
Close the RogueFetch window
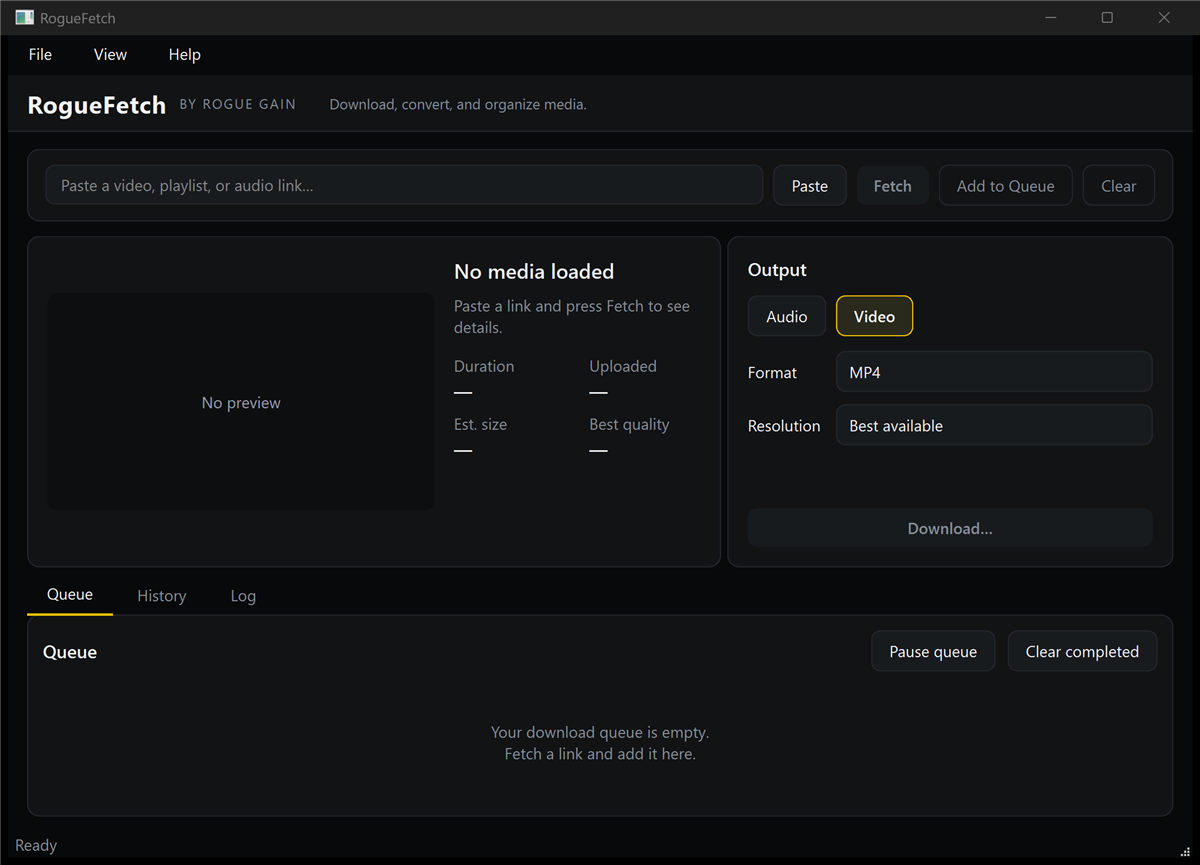click(1164, 17)
